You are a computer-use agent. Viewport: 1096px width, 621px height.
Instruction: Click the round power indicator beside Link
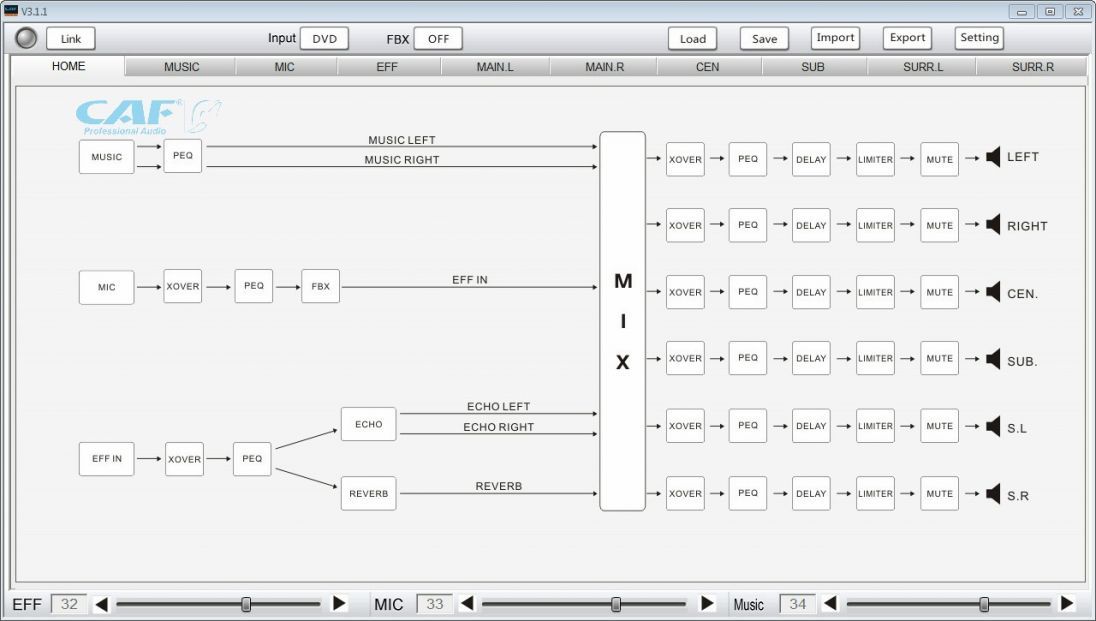point(27,38)
